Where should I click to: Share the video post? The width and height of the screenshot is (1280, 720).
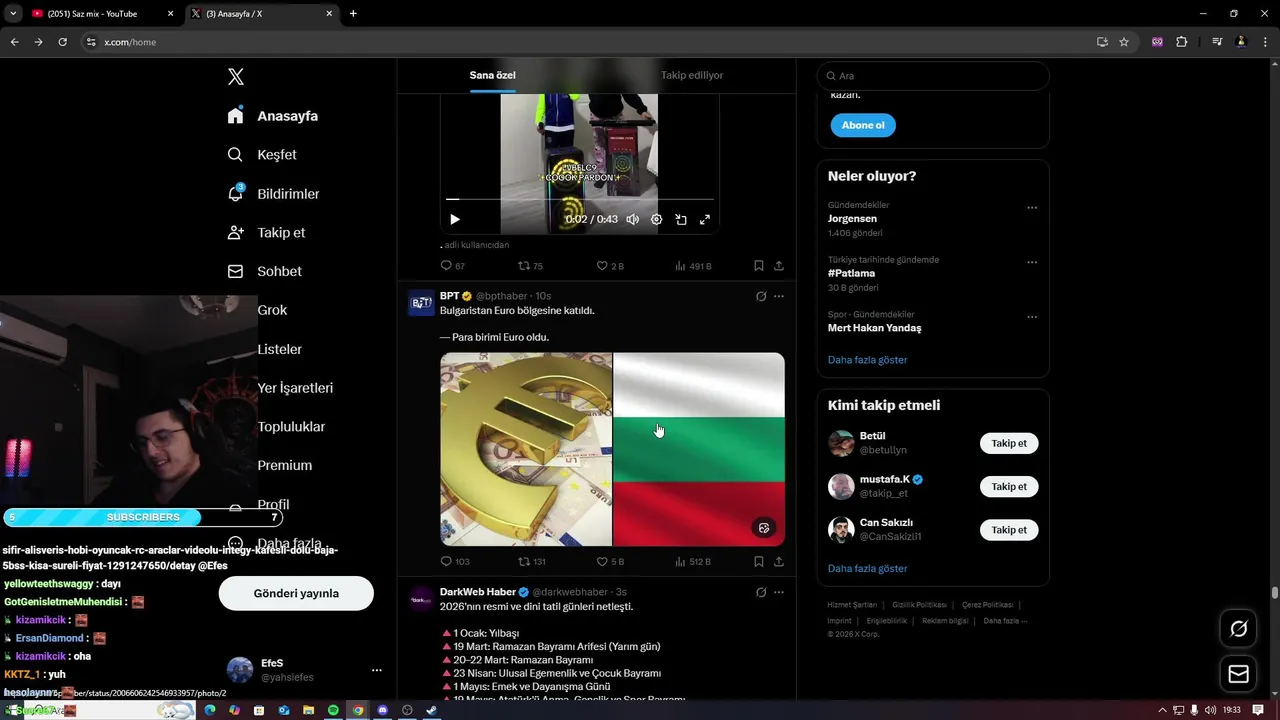point(779,266)
